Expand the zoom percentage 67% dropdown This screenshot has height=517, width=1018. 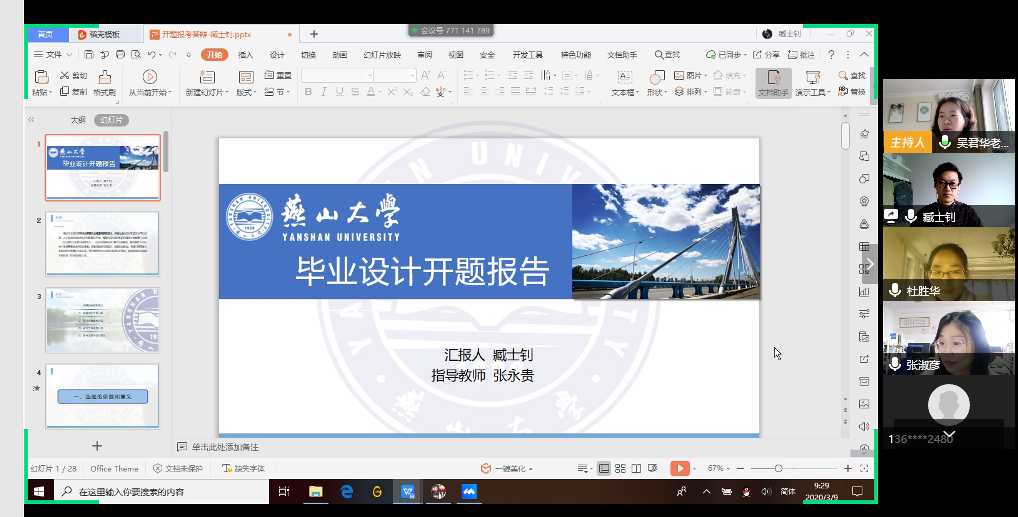[720, 468]
